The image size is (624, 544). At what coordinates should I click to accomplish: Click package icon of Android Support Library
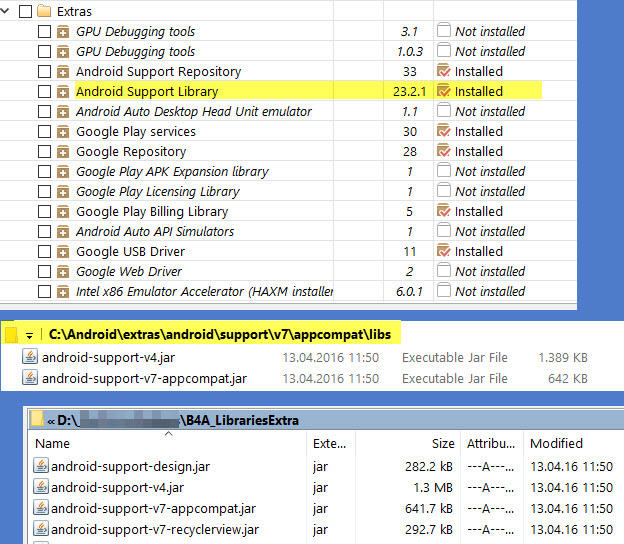pos(63,92)
